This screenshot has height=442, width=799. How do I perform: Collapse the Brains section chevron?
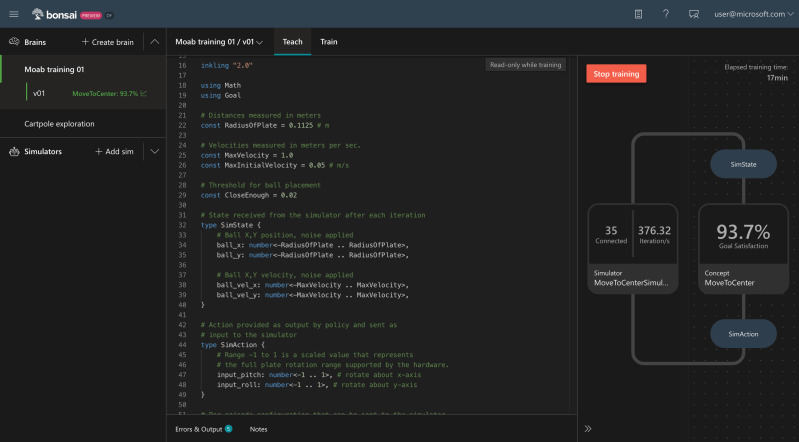coord(154,42)
